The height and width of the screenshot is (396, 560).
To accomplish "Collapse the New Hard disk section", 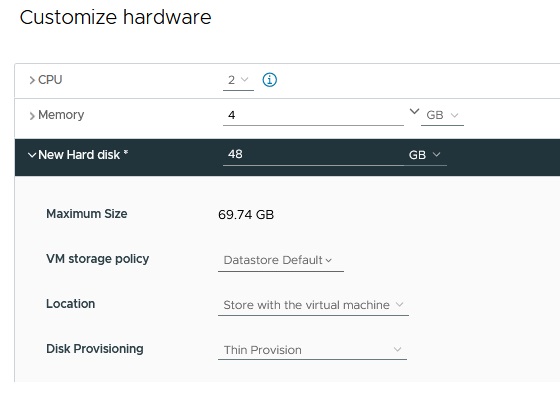I will pyautogui.click(x=32, y=155).
